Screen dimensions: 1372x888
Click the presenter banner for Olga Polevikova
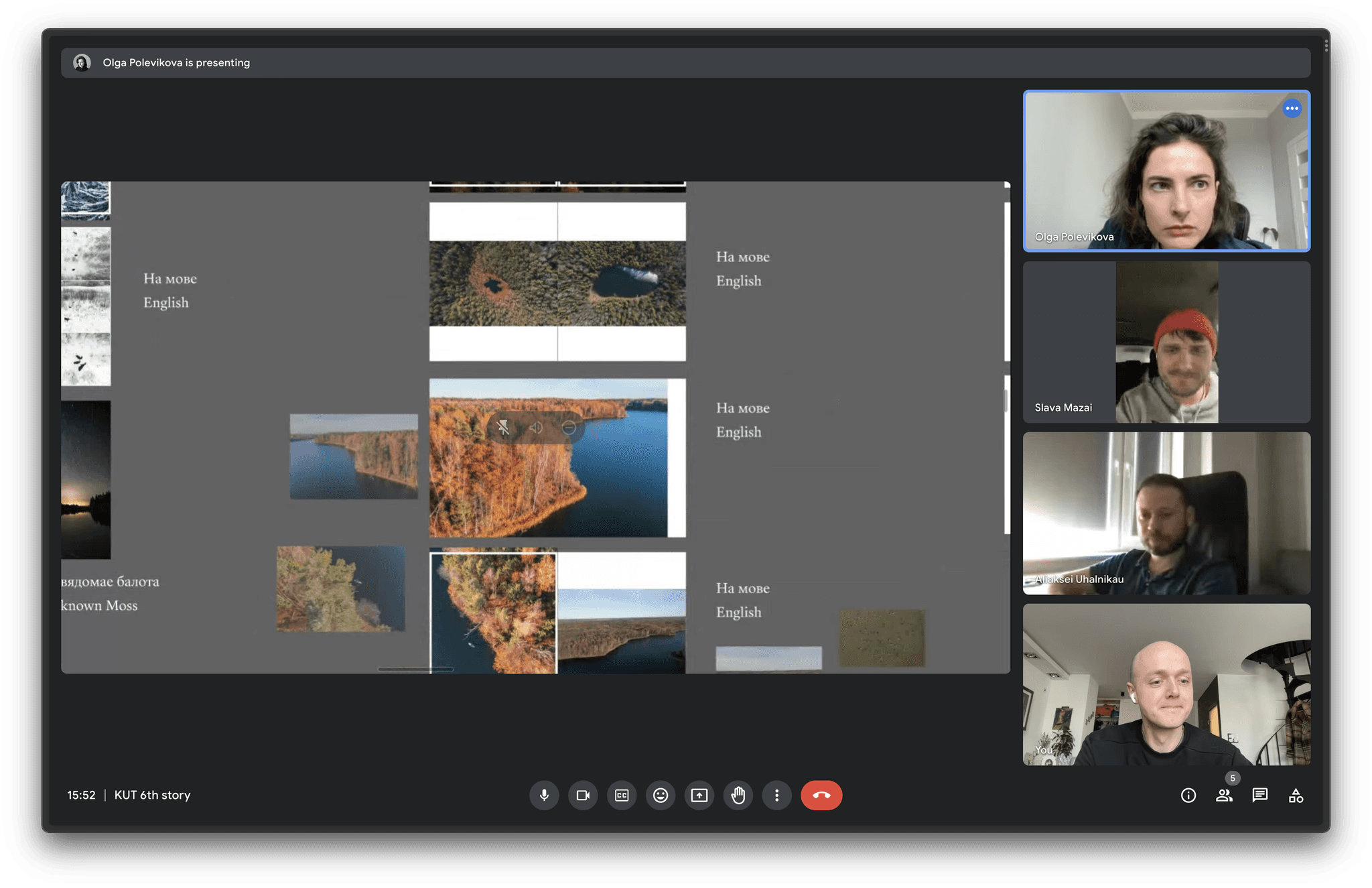coord(176,63)
